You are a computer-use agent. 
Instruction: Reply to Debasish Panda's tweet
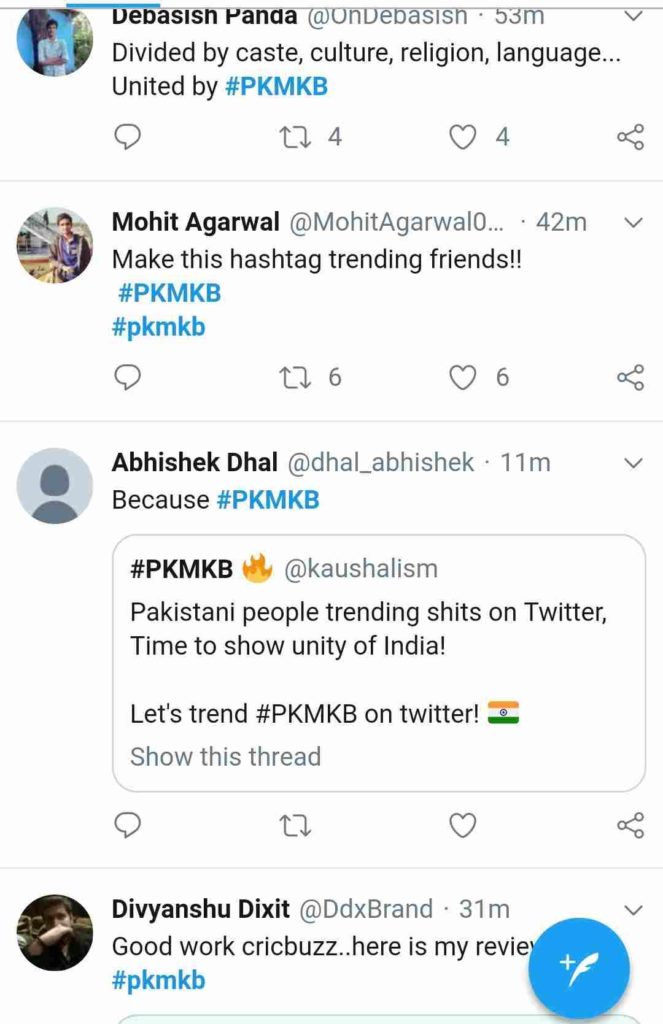tap(127, 136)
